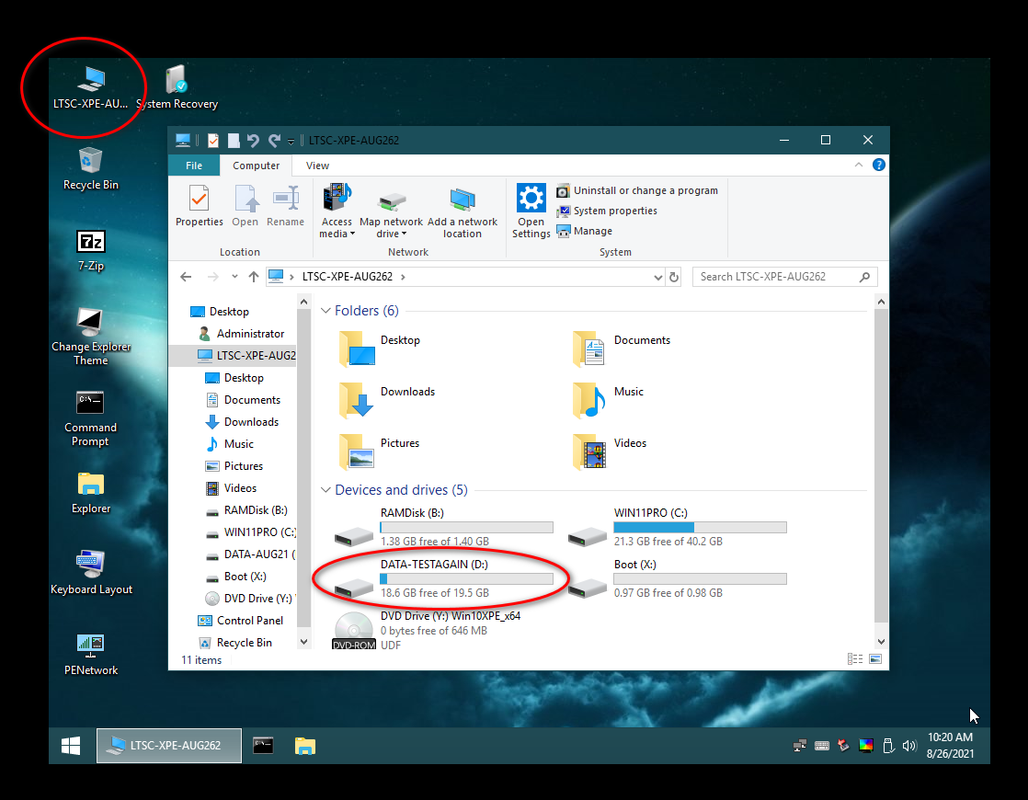Select the 7-Zip desktop shortcut

(91, 250)
